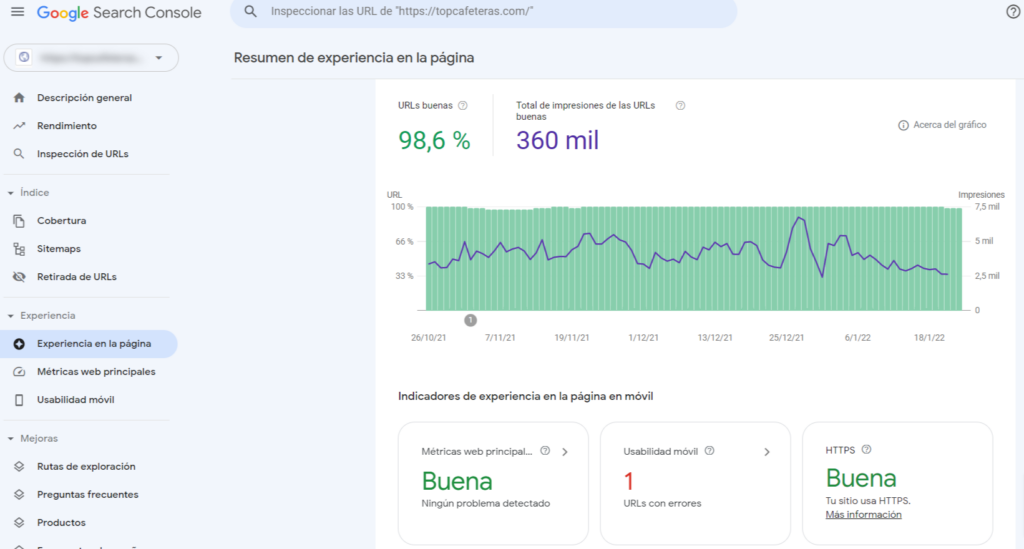
Task: Click the info icon beside Acerca del gráfico
Action: 903,125
